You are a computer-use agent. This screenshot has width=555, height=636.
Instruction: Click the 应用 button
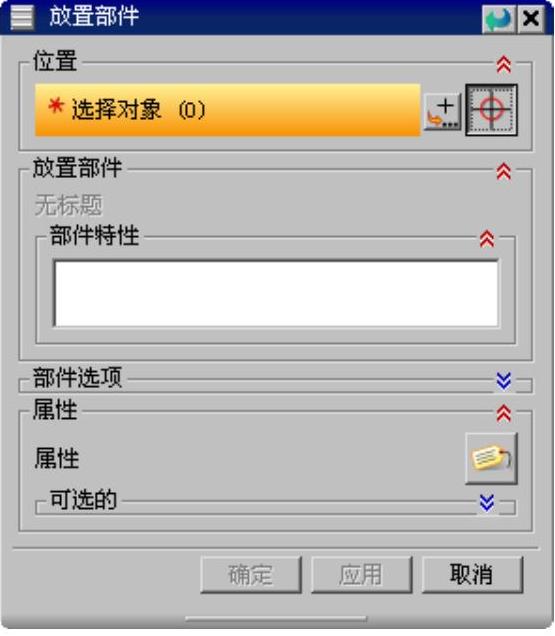(x=361, y=575)
